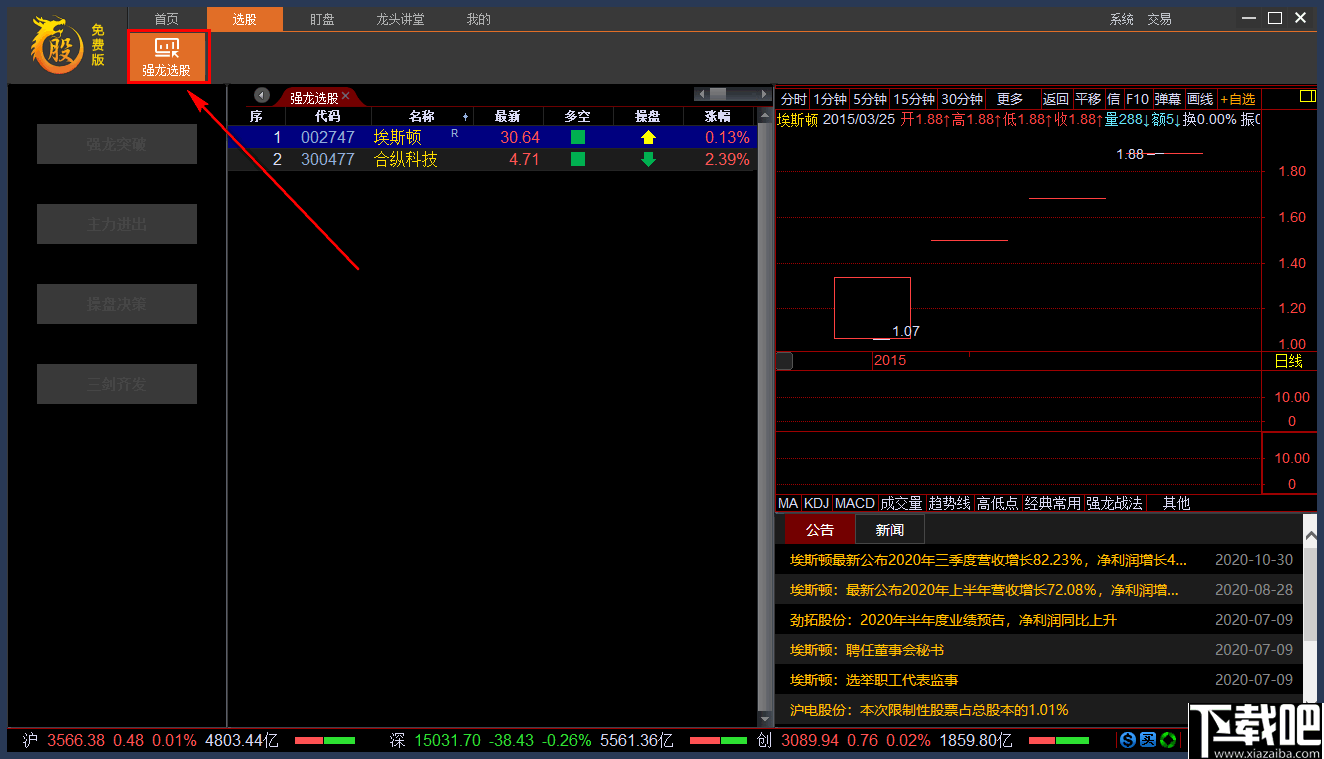Toggle the 弹幕 option

1168,99
